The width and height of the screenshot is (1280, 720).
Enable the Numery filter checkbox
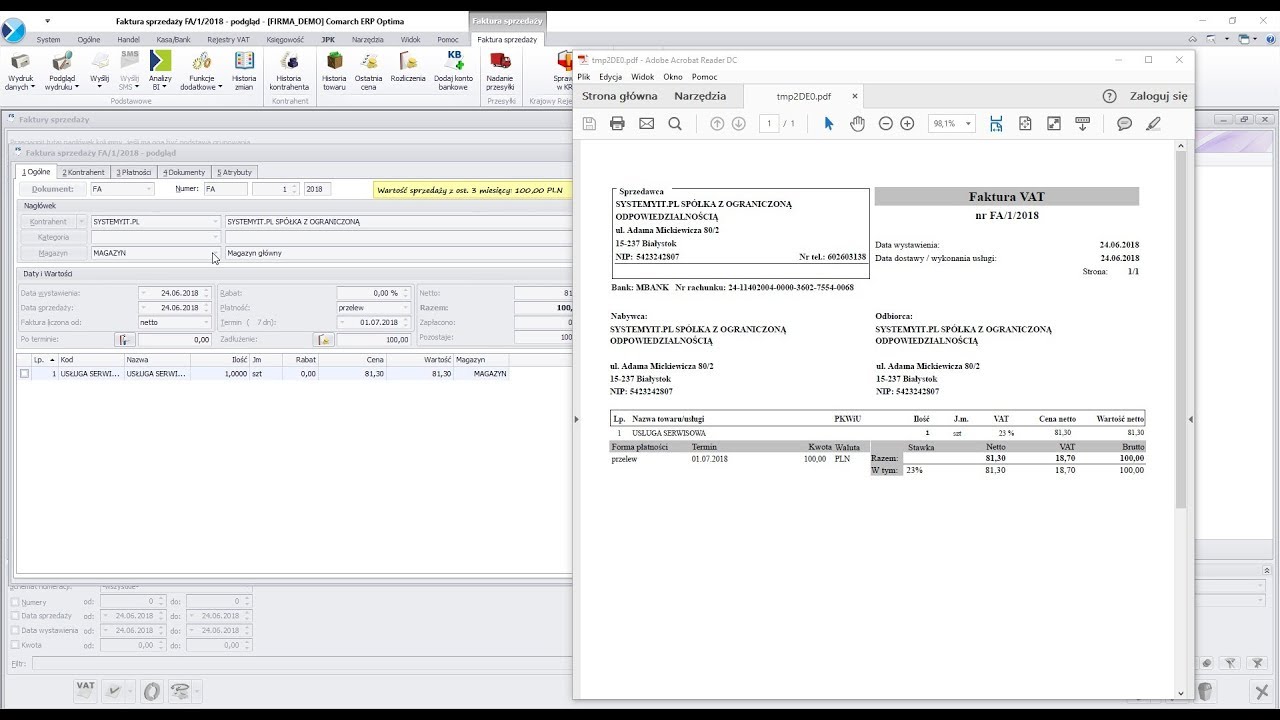pos(15,601)
